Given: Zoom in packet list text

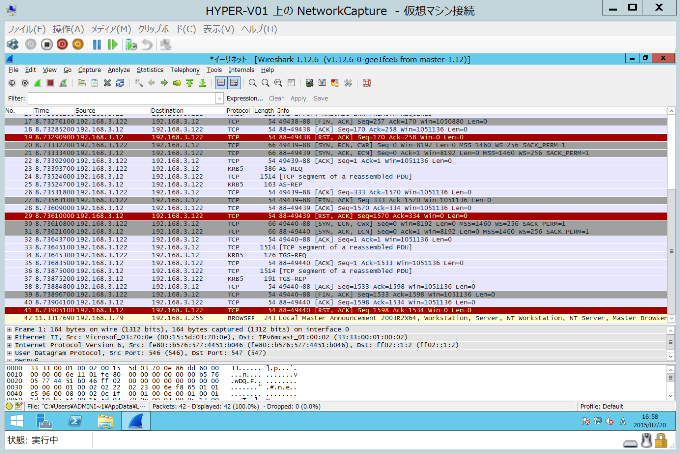Looking at the screenshot, I should coord(252,83).
